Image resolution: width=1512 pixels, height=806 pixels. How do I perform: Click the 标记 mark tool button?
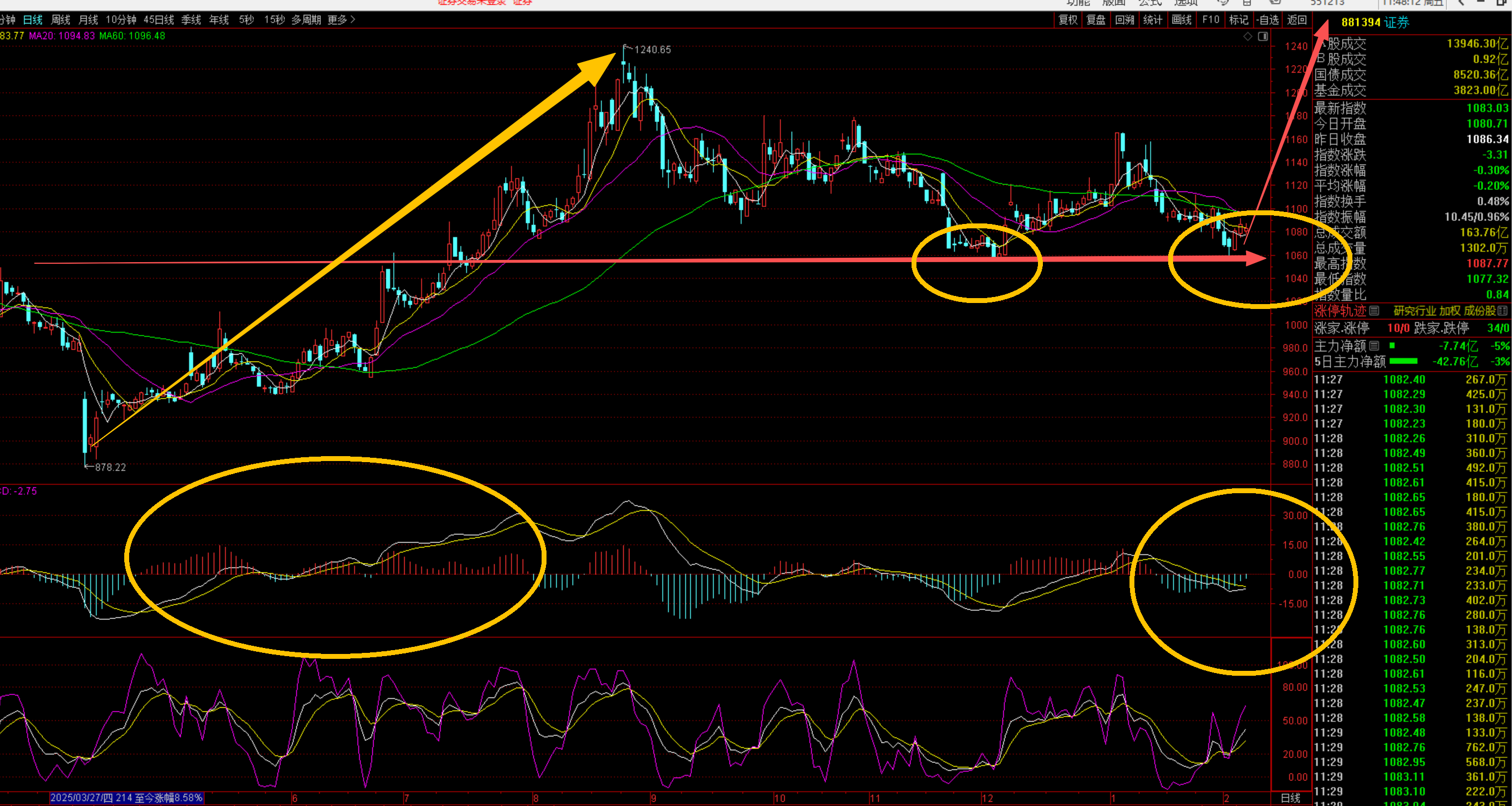pyautogui.click(x=1238, y=20)
